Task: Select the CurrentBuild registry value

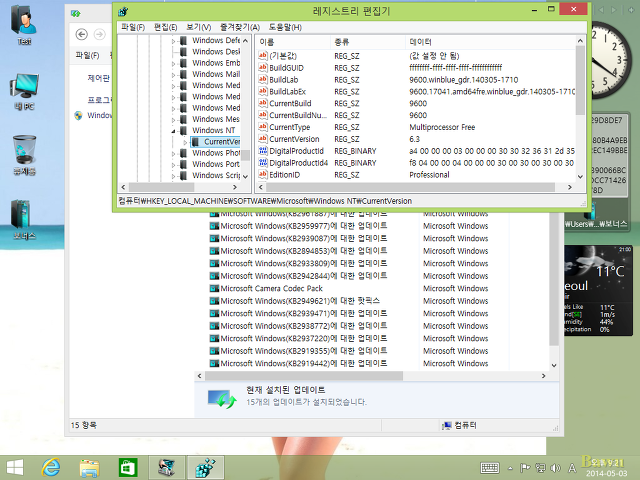Action: point(290,103)
